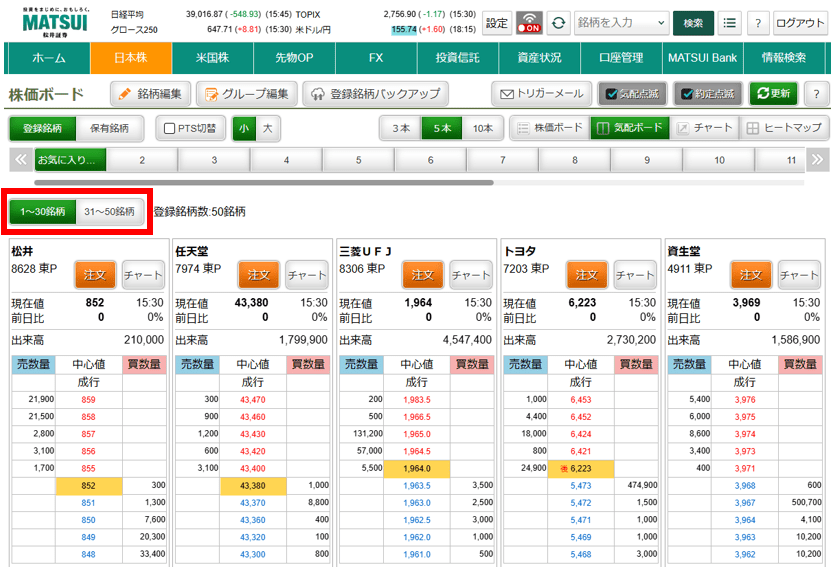833x570 pixels.
Task: Open the list menu icon beside search
Action: click(729, 23)
